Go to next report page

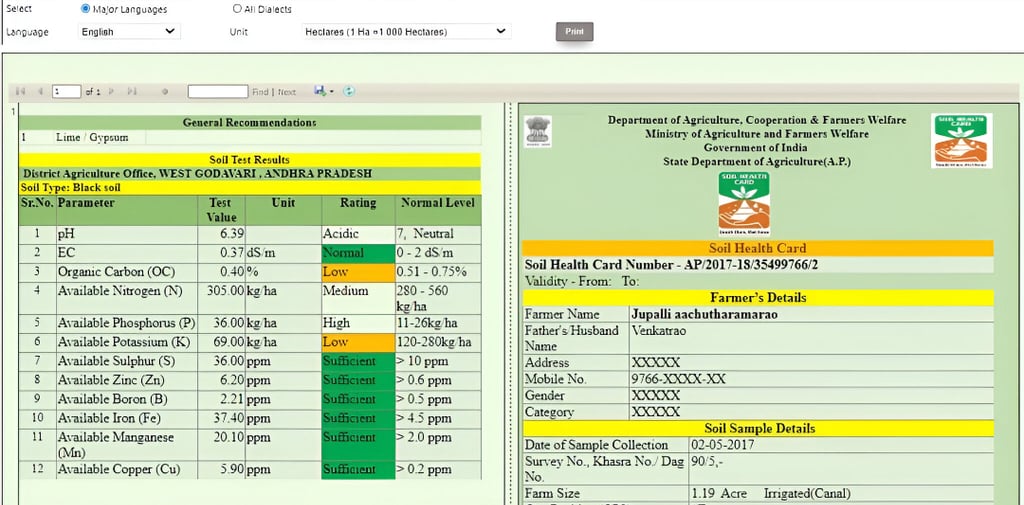[x=111, y=91]
